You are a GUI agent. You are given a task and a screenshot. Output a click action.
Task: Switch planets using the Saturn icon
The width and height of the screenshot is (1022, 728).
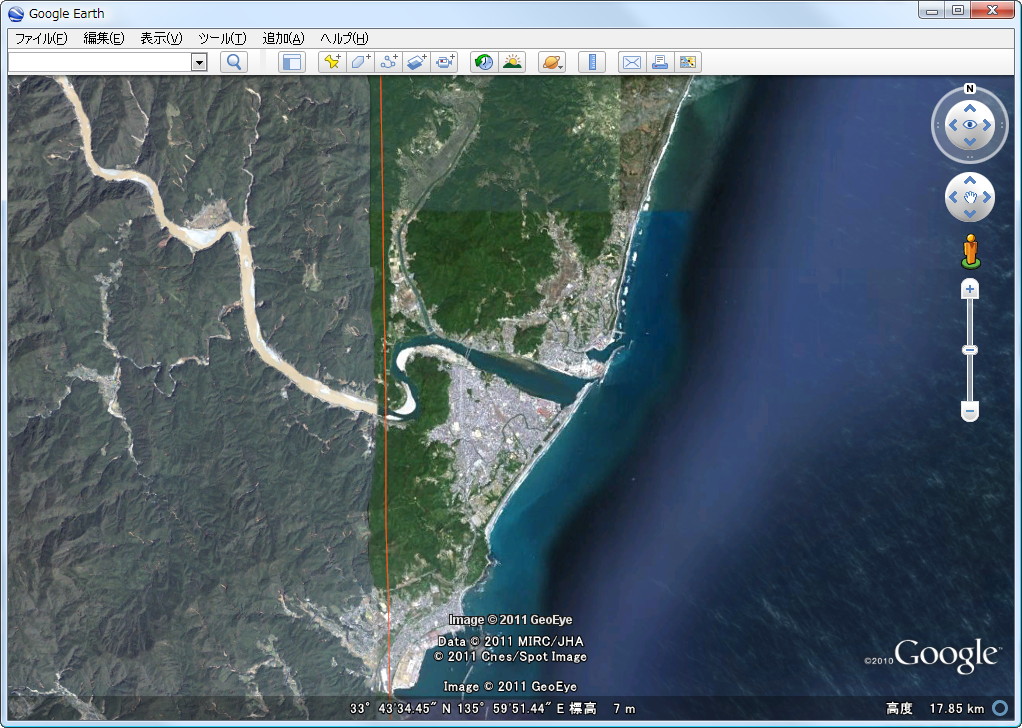552,62
